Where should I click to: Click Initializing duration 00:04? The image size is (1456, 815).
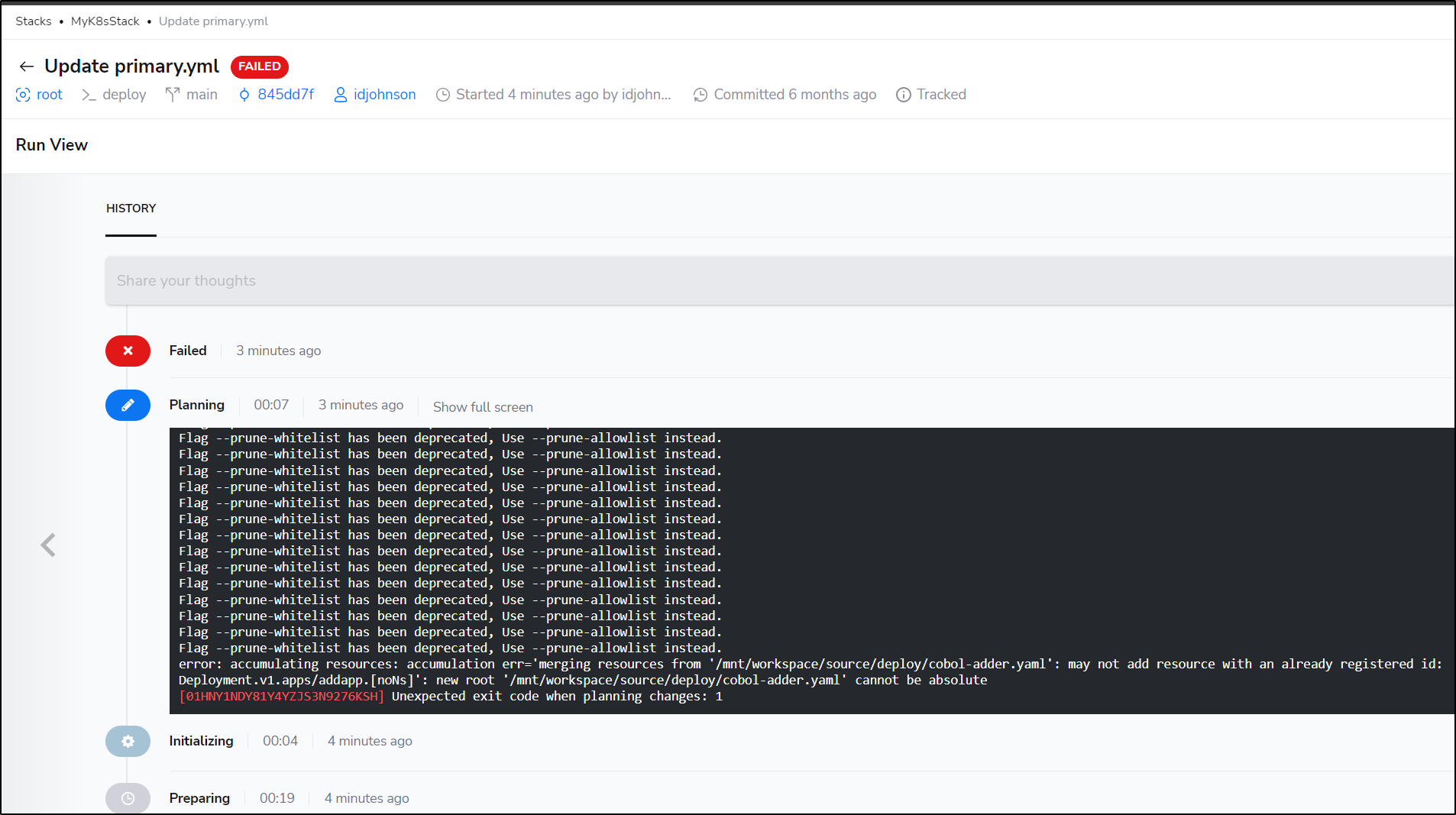(280, 741)
